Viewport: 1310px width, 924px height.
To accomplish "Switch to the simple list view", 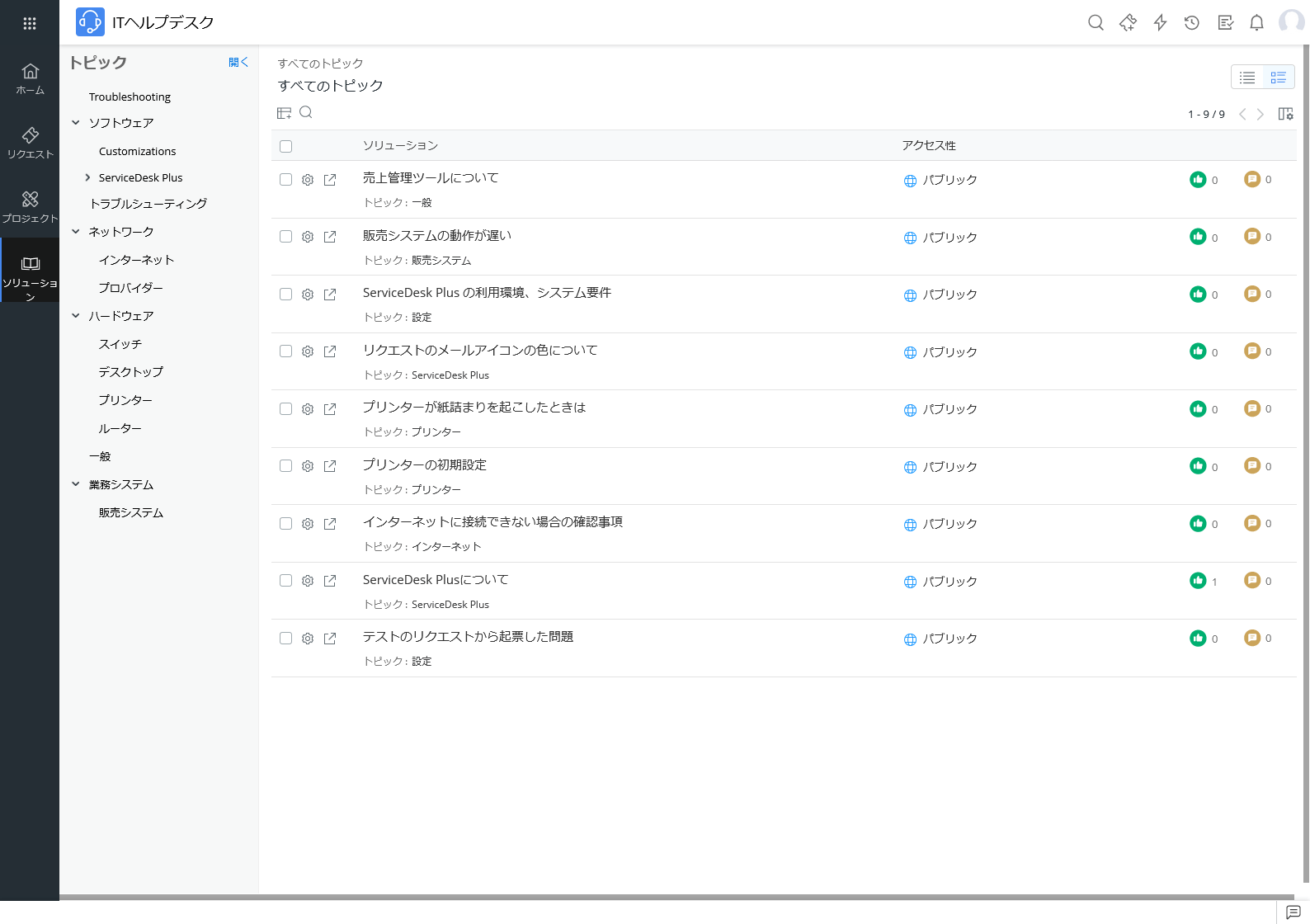I will click(x=1247, y=78).
